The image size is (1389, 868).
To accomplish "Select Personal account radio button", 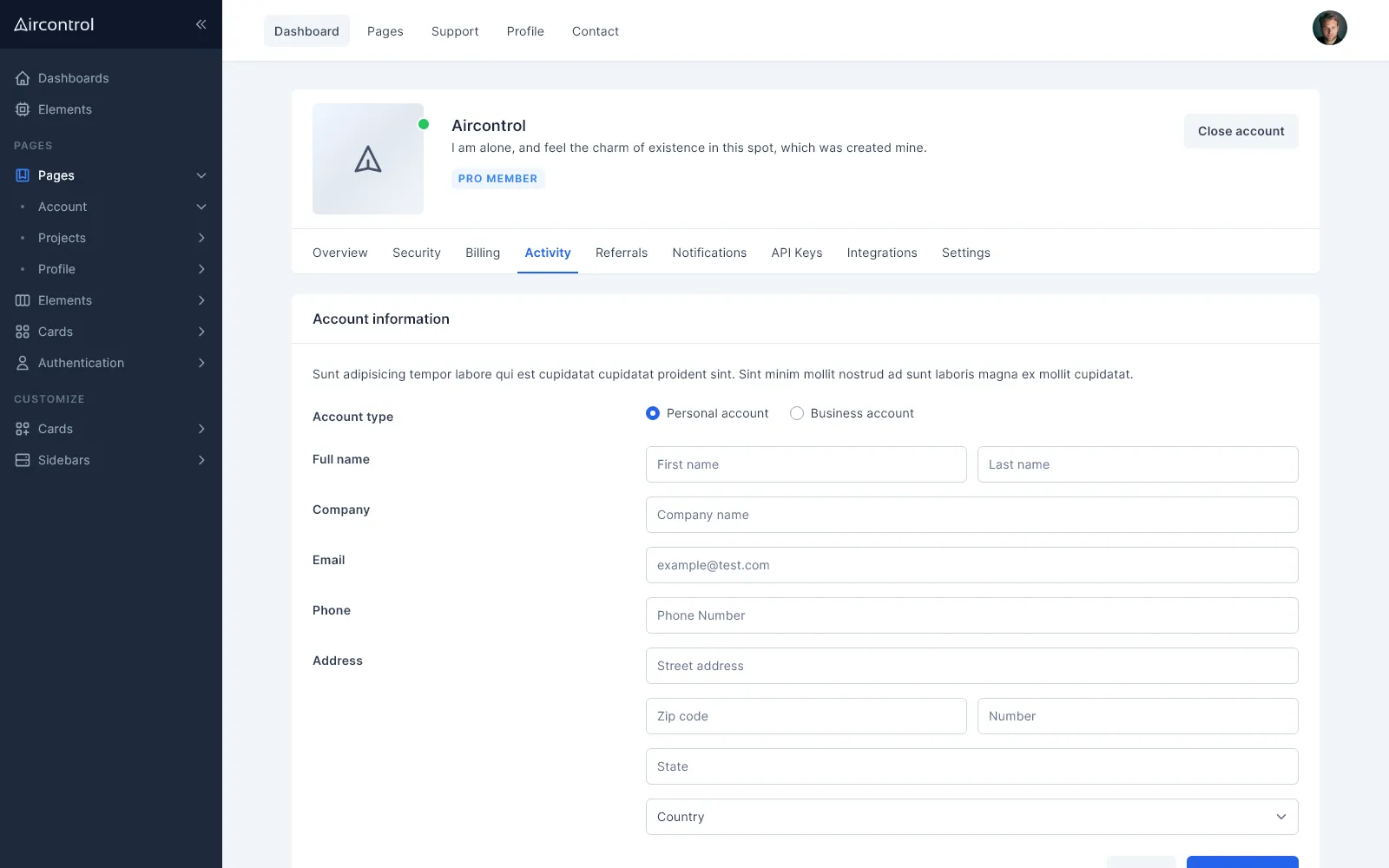I will click(653, 413).
